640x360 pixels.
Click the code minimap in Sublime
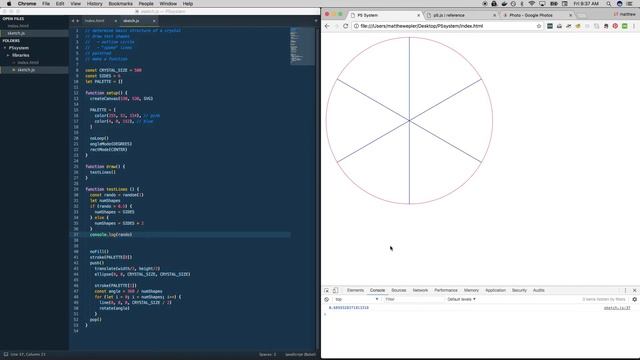click(302, 46)
